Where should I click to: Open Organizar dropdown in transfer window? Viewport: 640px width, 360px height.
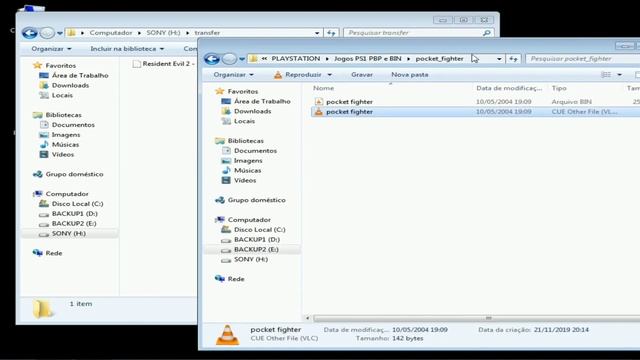click(51, 49)
